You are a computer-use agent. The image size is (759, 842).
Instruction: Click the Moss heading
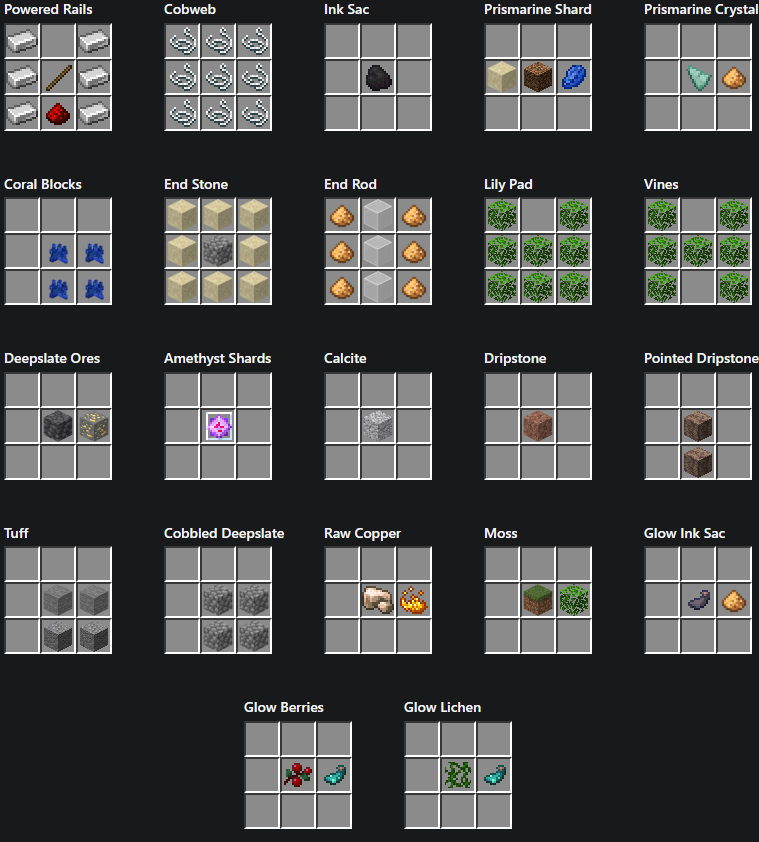click(x=501, y=533)
